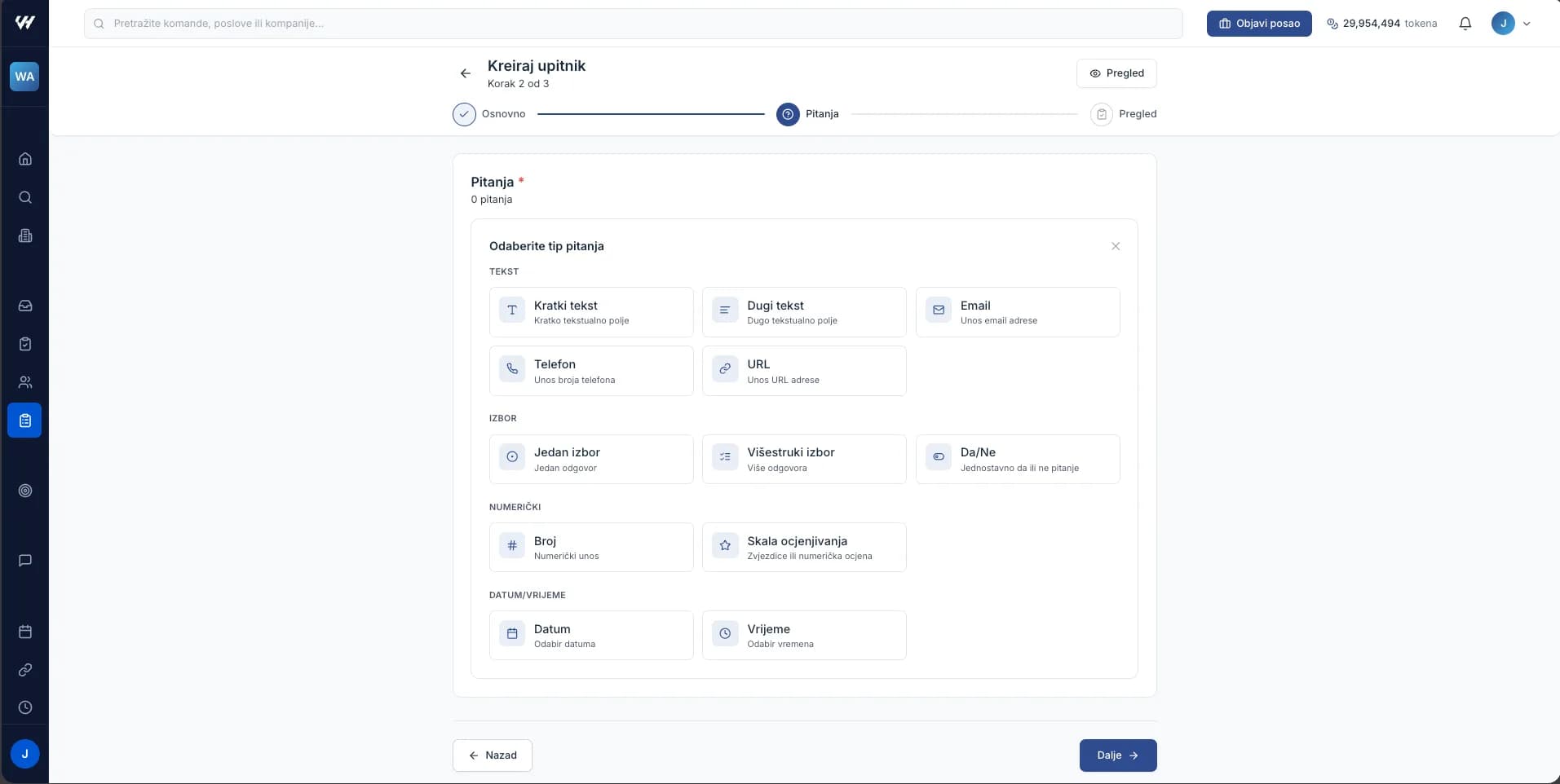The width and height of the screenshot is (1560, 784).
Task: Open the link icon in sidebar
Action: (25, 670)
